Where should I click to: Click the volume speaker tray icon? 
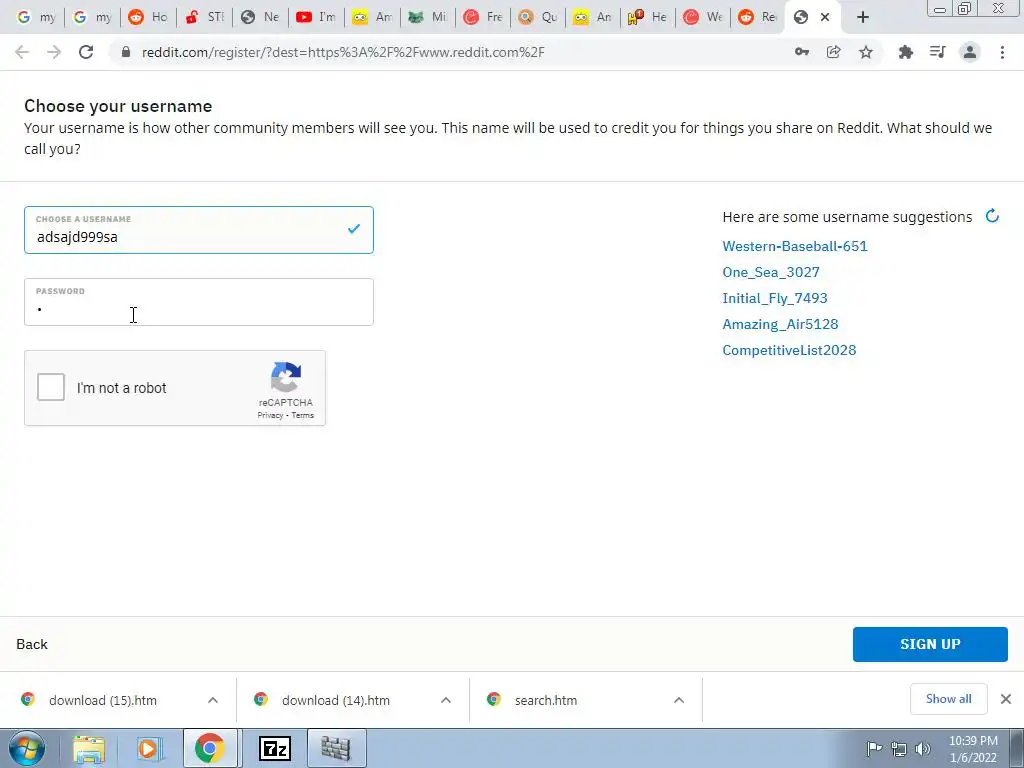click(x=923, y=748)
